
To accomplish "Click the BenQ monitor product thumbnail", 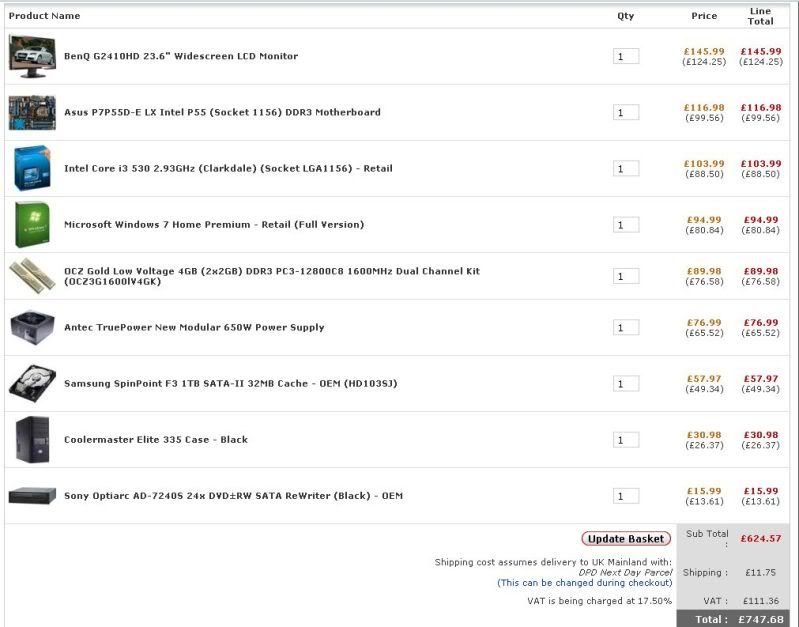I will pyautogui.click(x=32, y=56).
